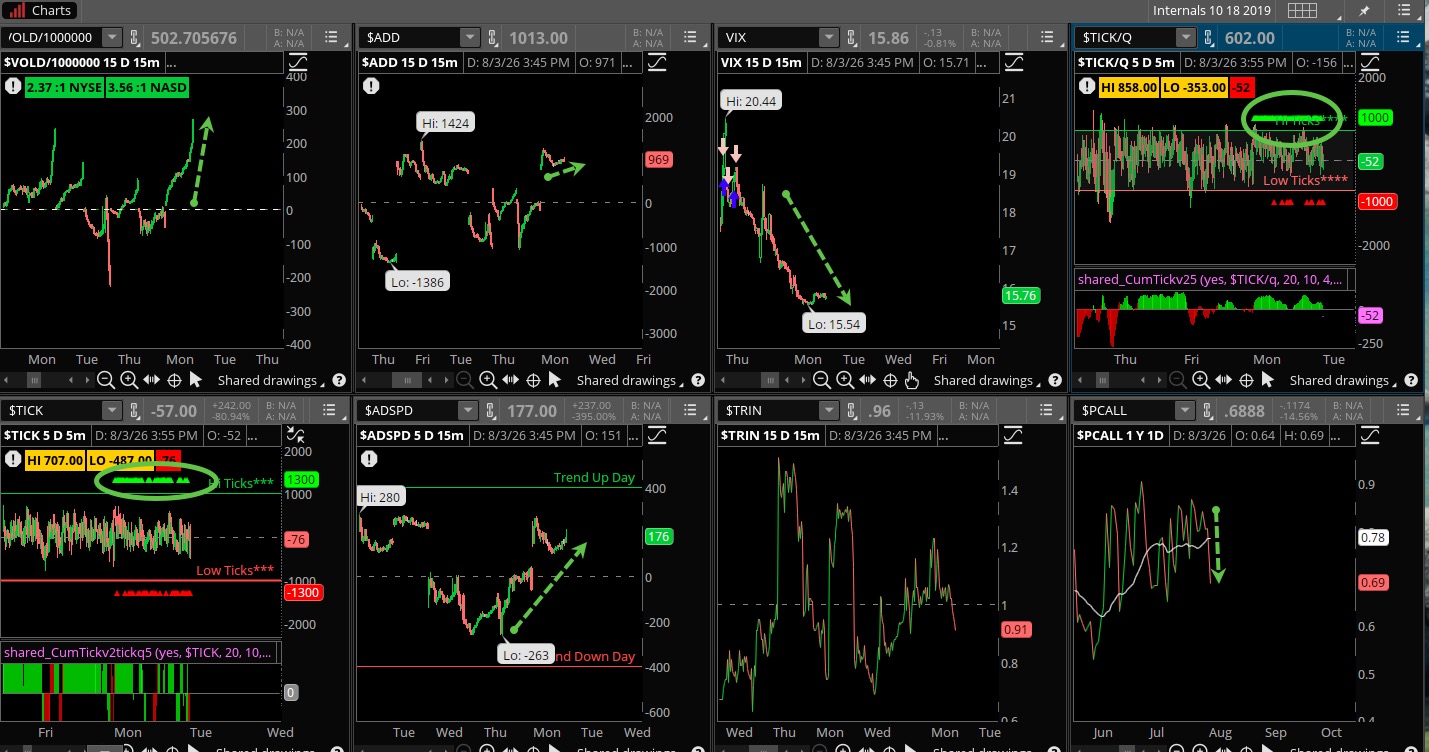Click the scrollbar thumb under $VOLD/1000000 chart
This screenshot has height=752, width=1429.
click(x=34, y=380)
